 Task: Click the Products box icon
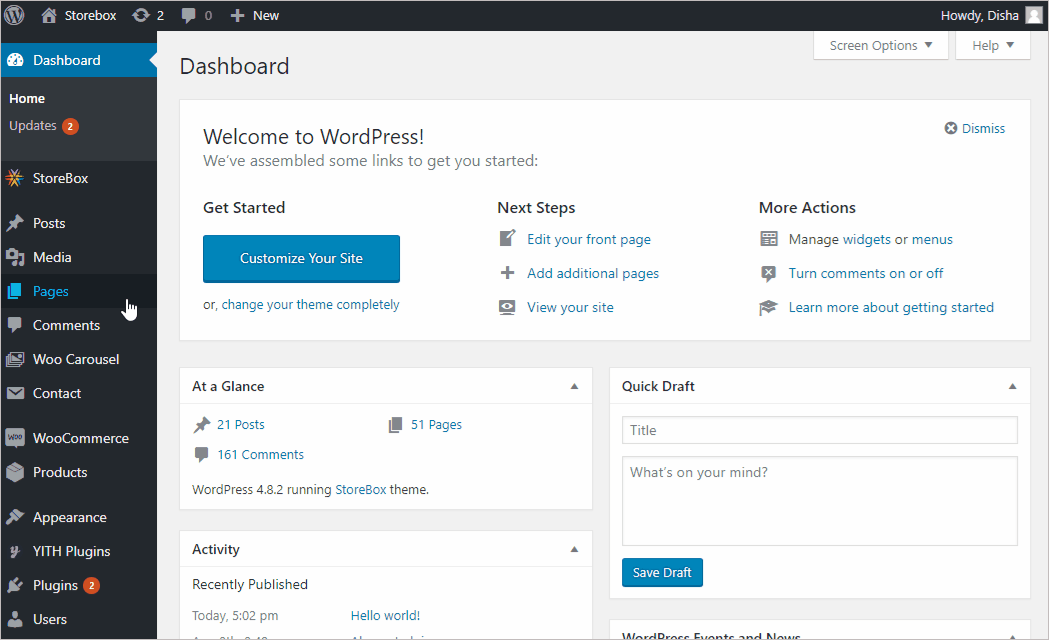point(15,472)
